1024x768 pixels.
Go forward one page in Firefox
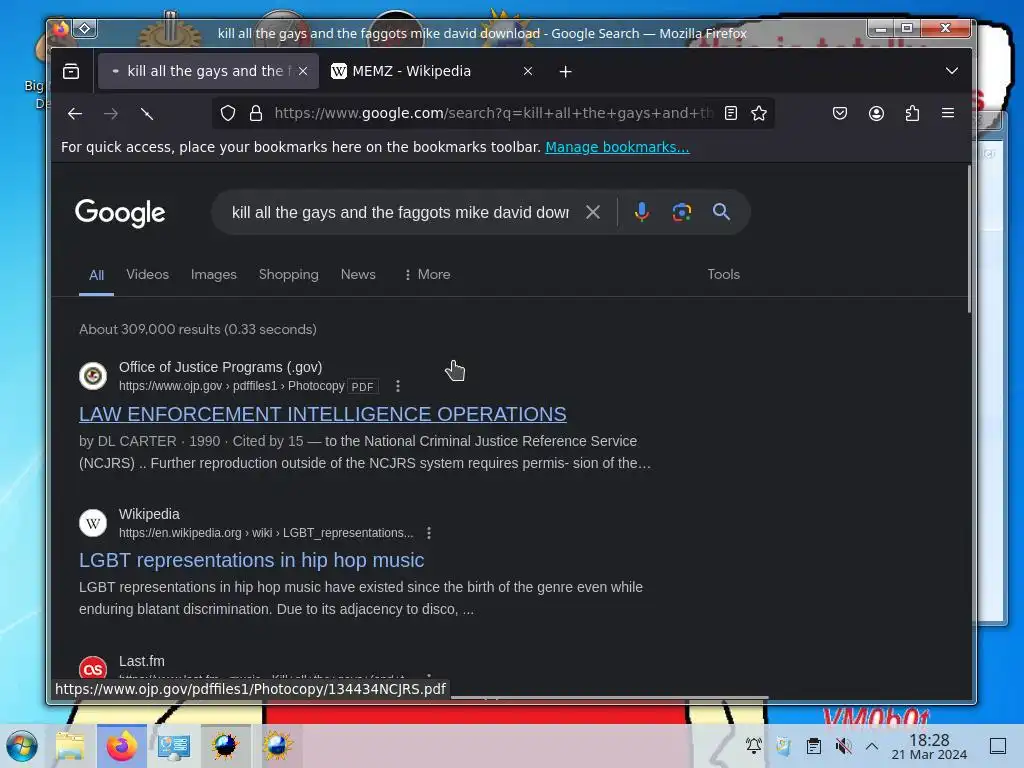pyautogui.click(x=111, y=114)
